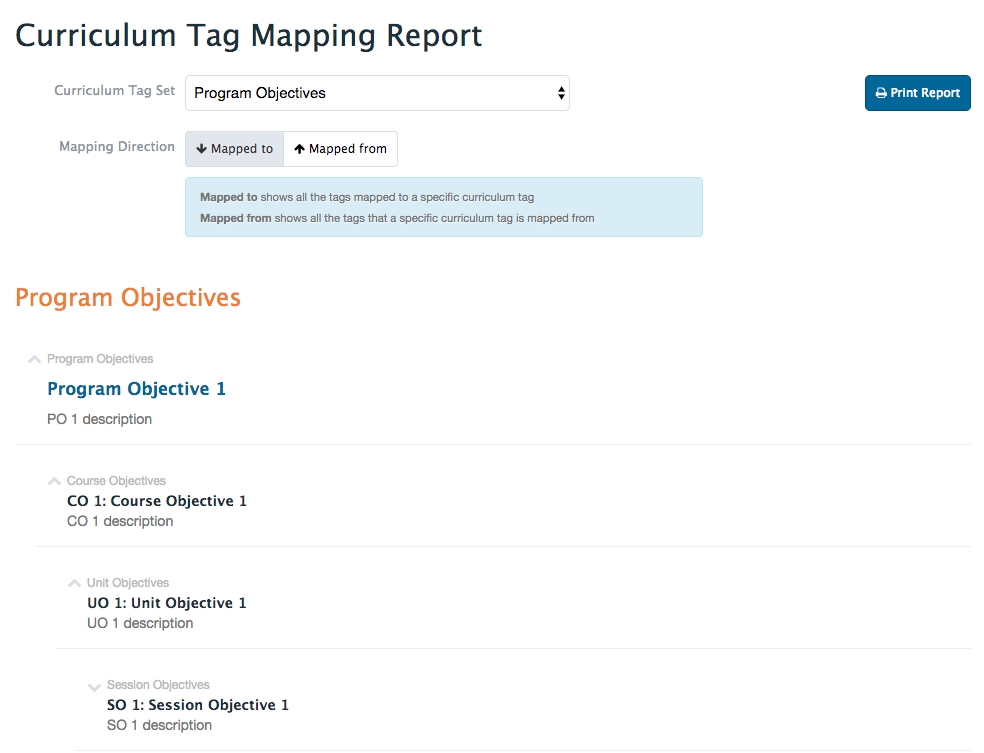Expand the Session Objectives chevron
Screen dimensions: 984x753
pyautogui.click(x=95, y=686)
